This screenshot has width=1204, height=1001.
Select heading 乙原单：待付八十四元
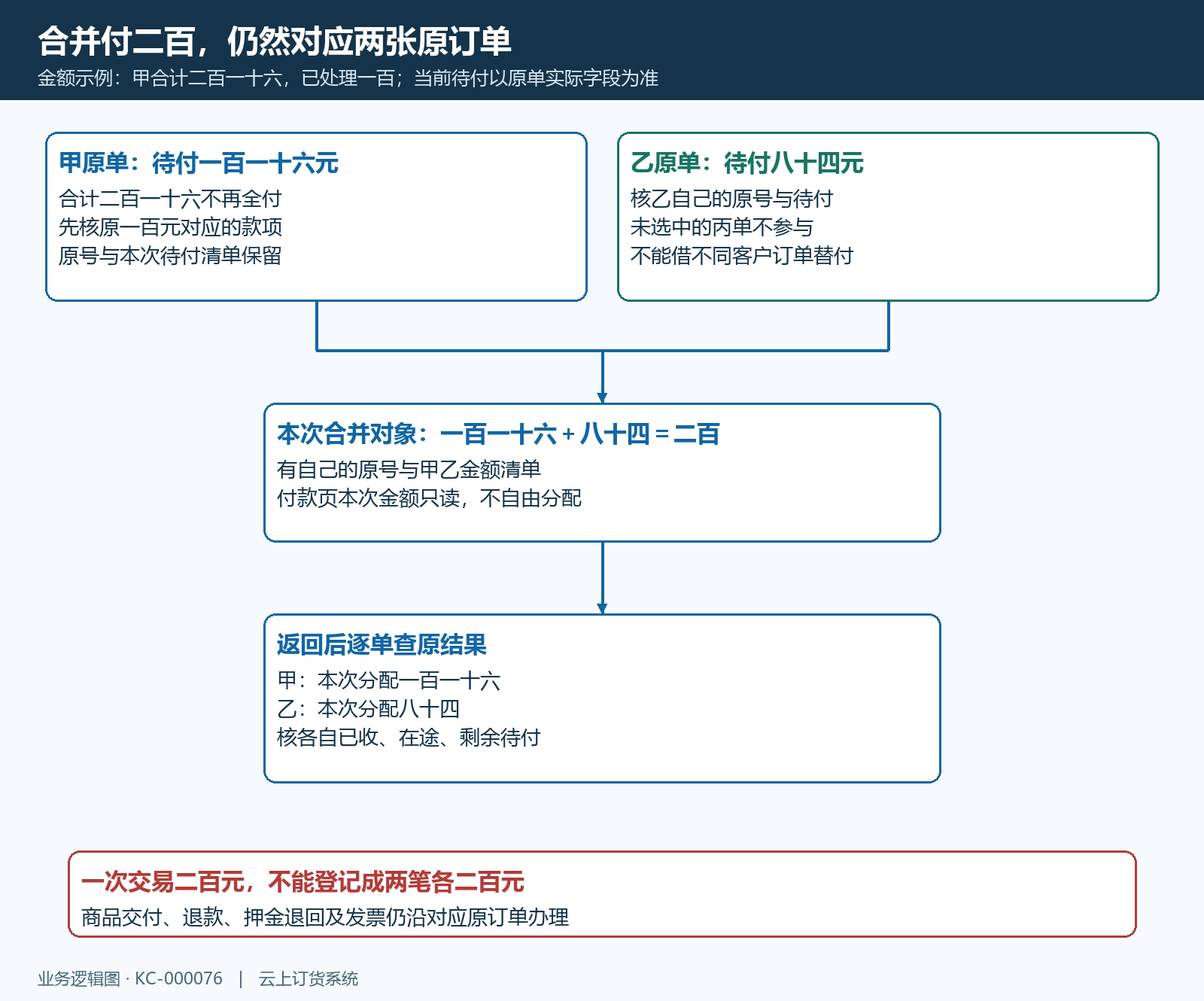click(x=747, y=163)
